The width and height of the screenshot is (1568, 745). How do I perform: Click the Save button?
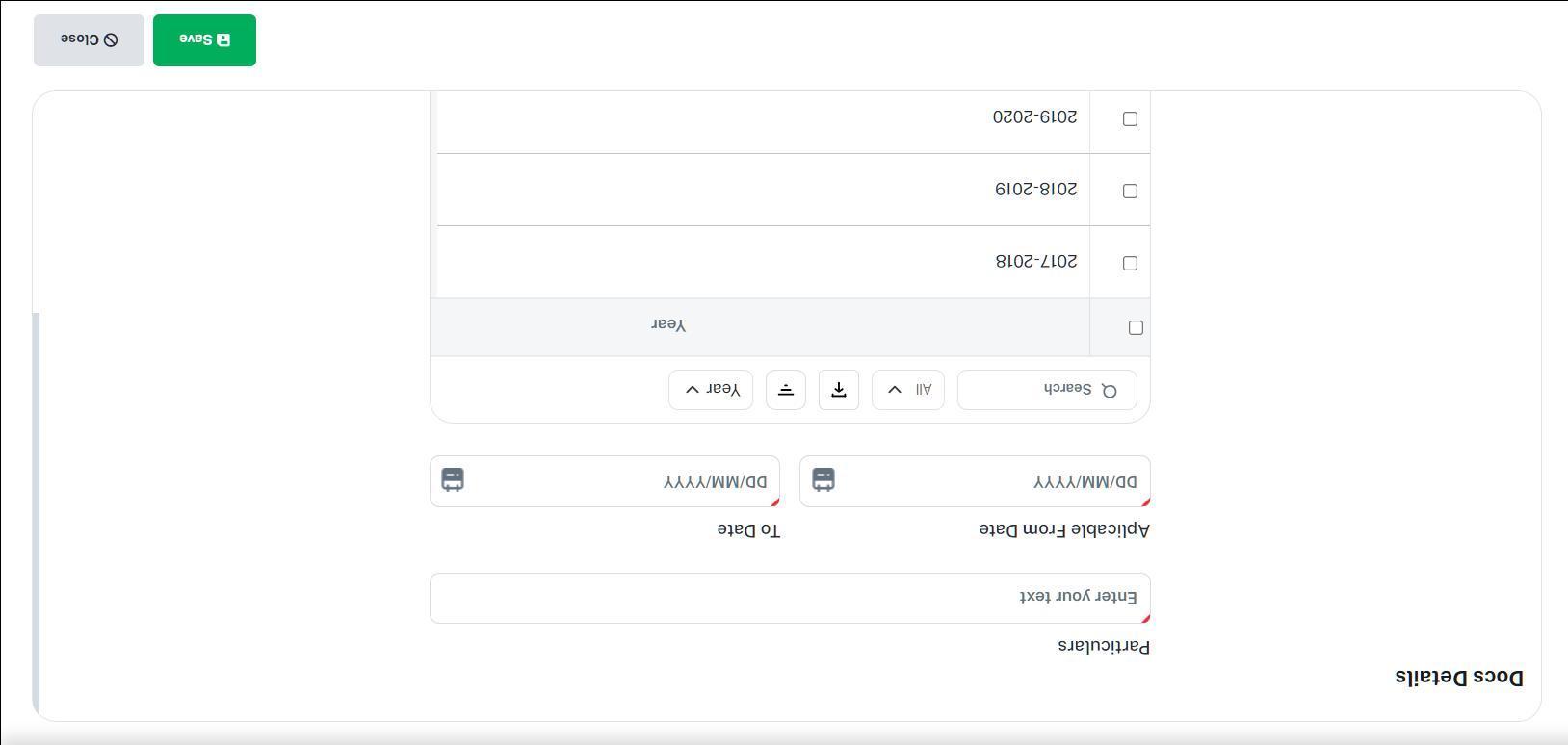[x=204, y=40]
